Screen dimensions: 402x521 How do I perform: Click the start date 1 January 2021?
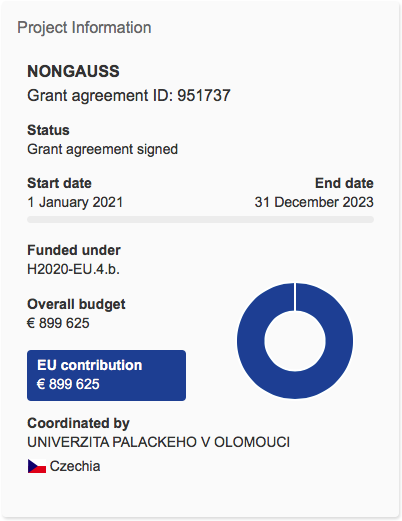[x=75, y=202]
